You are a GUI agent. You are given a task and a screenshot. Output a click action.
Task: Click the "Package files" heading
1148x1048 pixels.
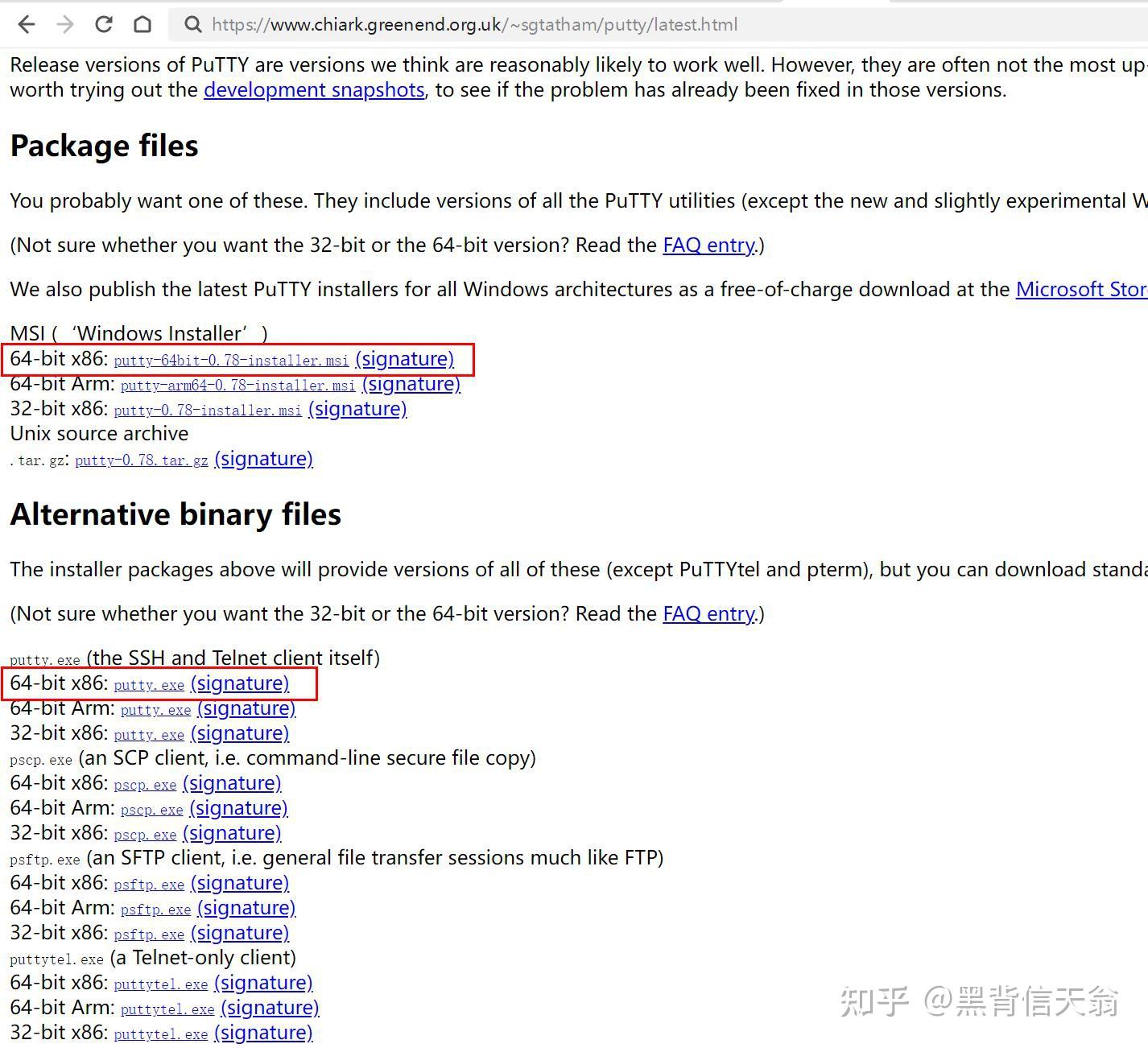point(104,146)
